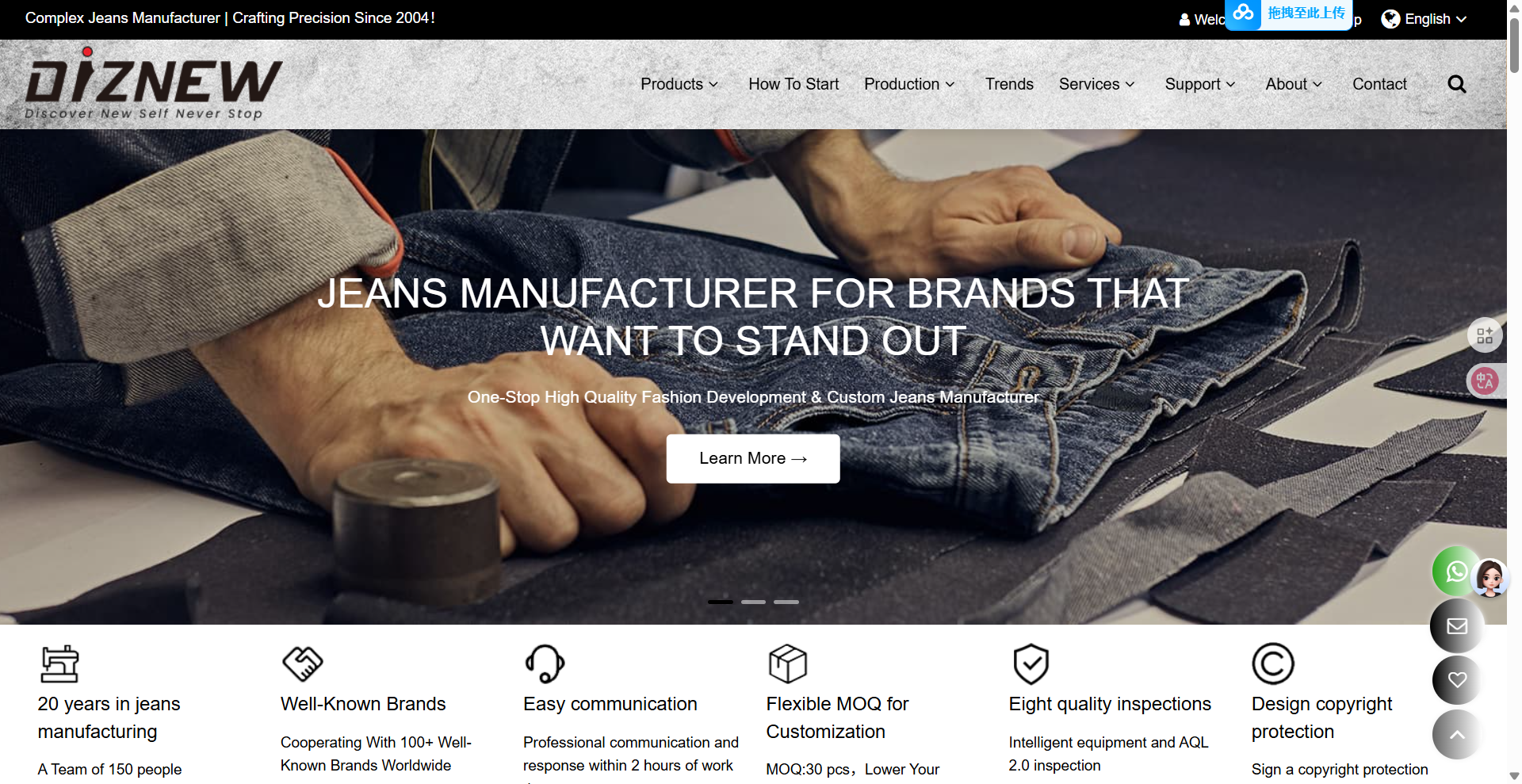Select the second carousel slide indicator
Viewport: 1522px width, 784px height.
coord(753,602)
